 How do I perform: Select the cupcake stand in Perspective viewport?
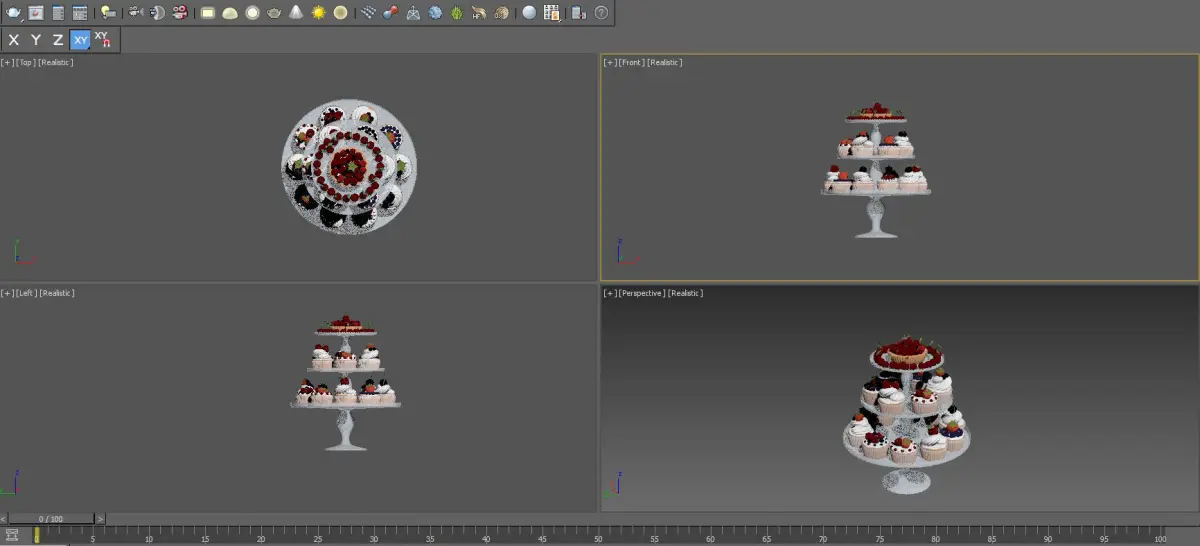coord(906,414)
